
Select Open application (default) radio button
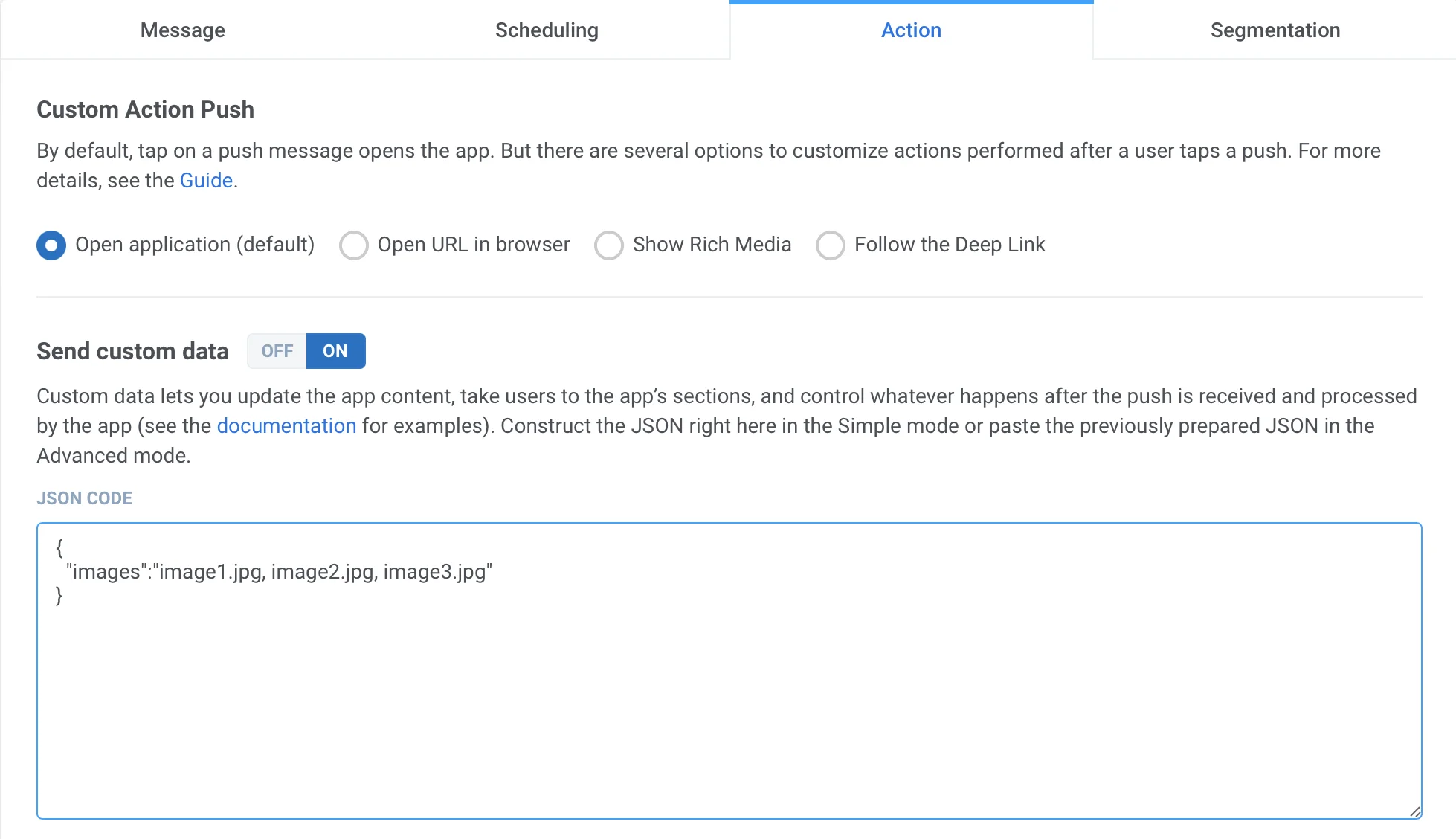tap(51, 245)
